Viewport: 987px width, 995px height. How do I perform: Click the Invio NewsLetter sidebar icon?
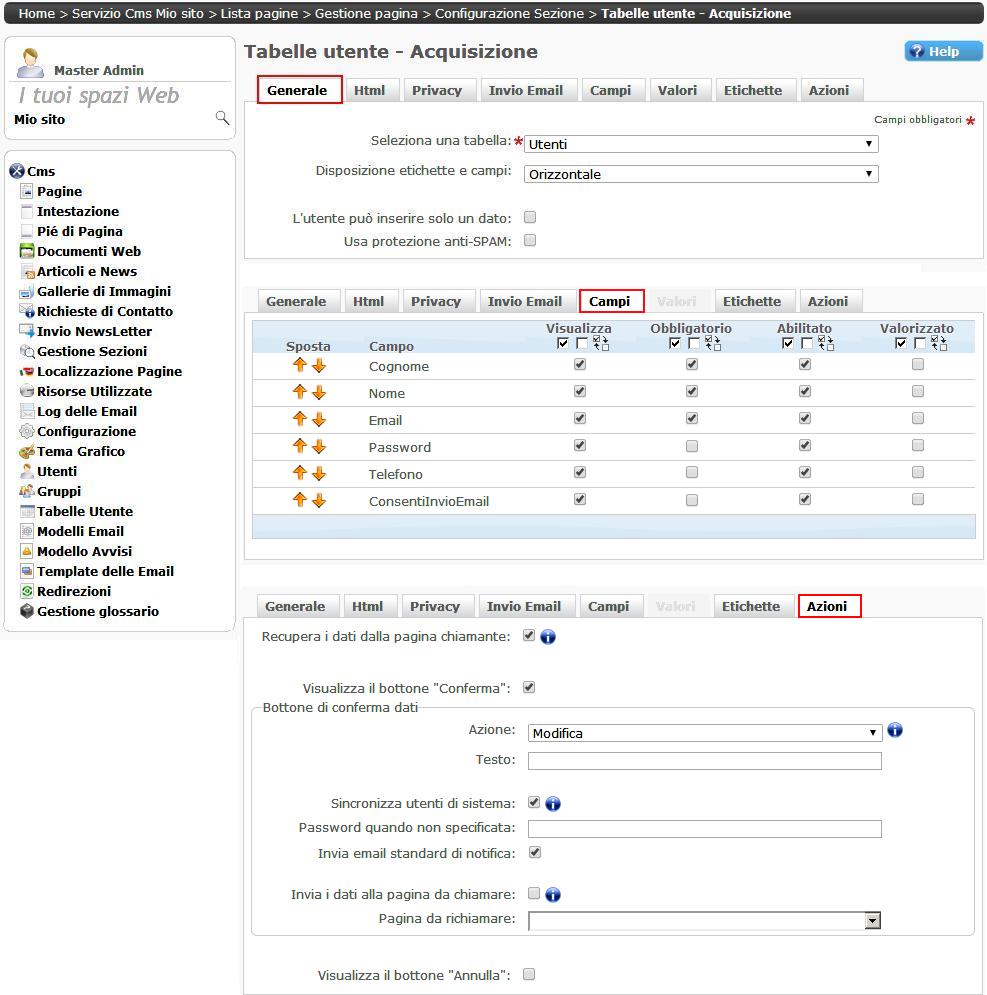(27, 331)
